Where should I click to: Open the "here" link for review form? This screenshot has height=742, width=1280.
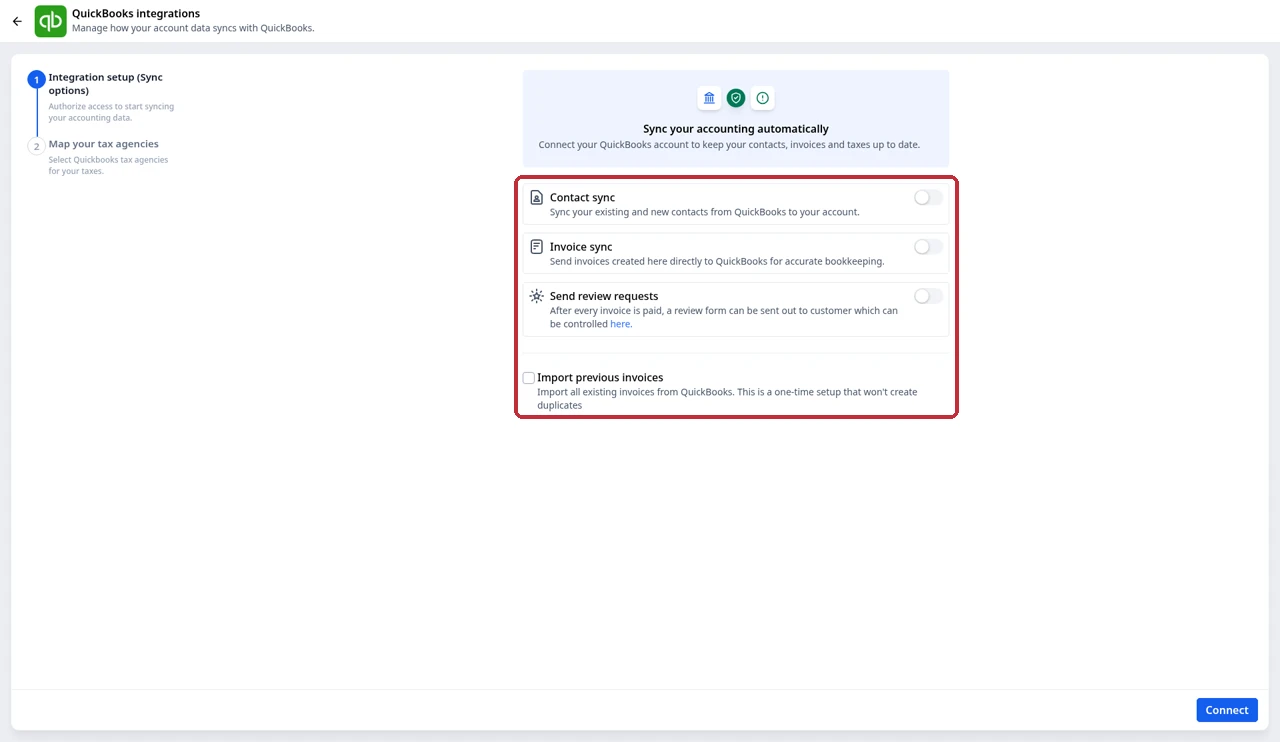620,324
